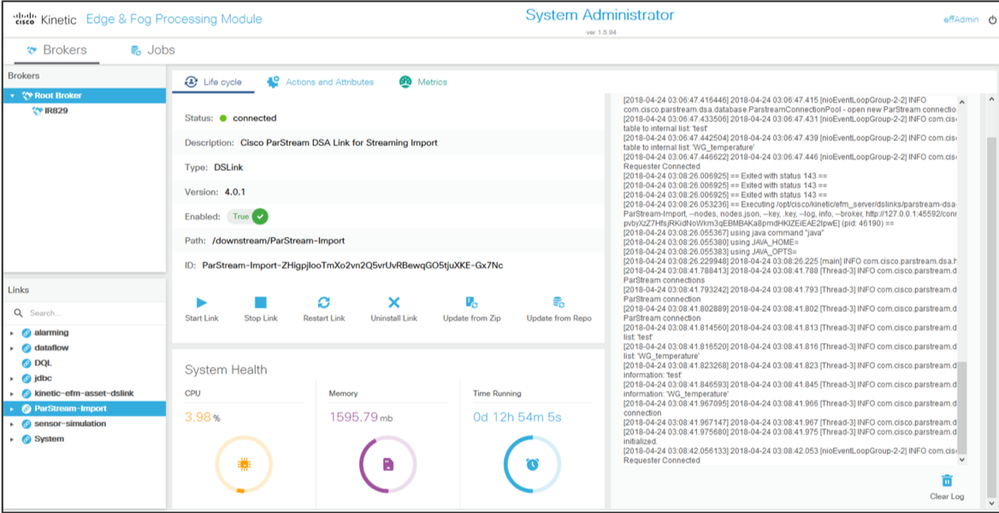The image size is (999, 513).
Task: Open the Brokers tab
Action: (x=57, y=50)
